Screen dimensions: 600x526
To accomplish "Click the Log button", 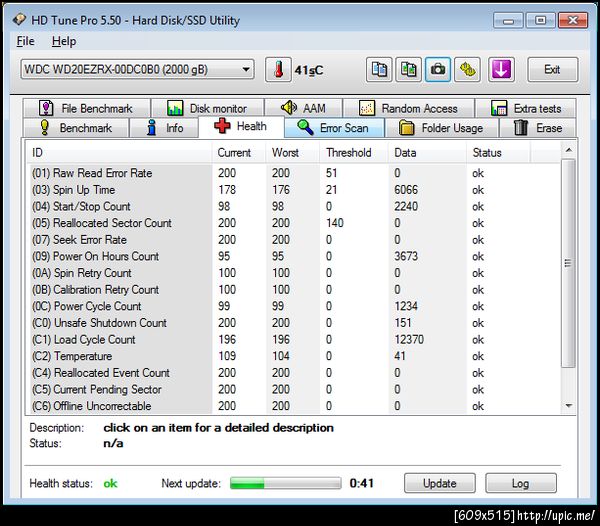I will pos(521,483).
